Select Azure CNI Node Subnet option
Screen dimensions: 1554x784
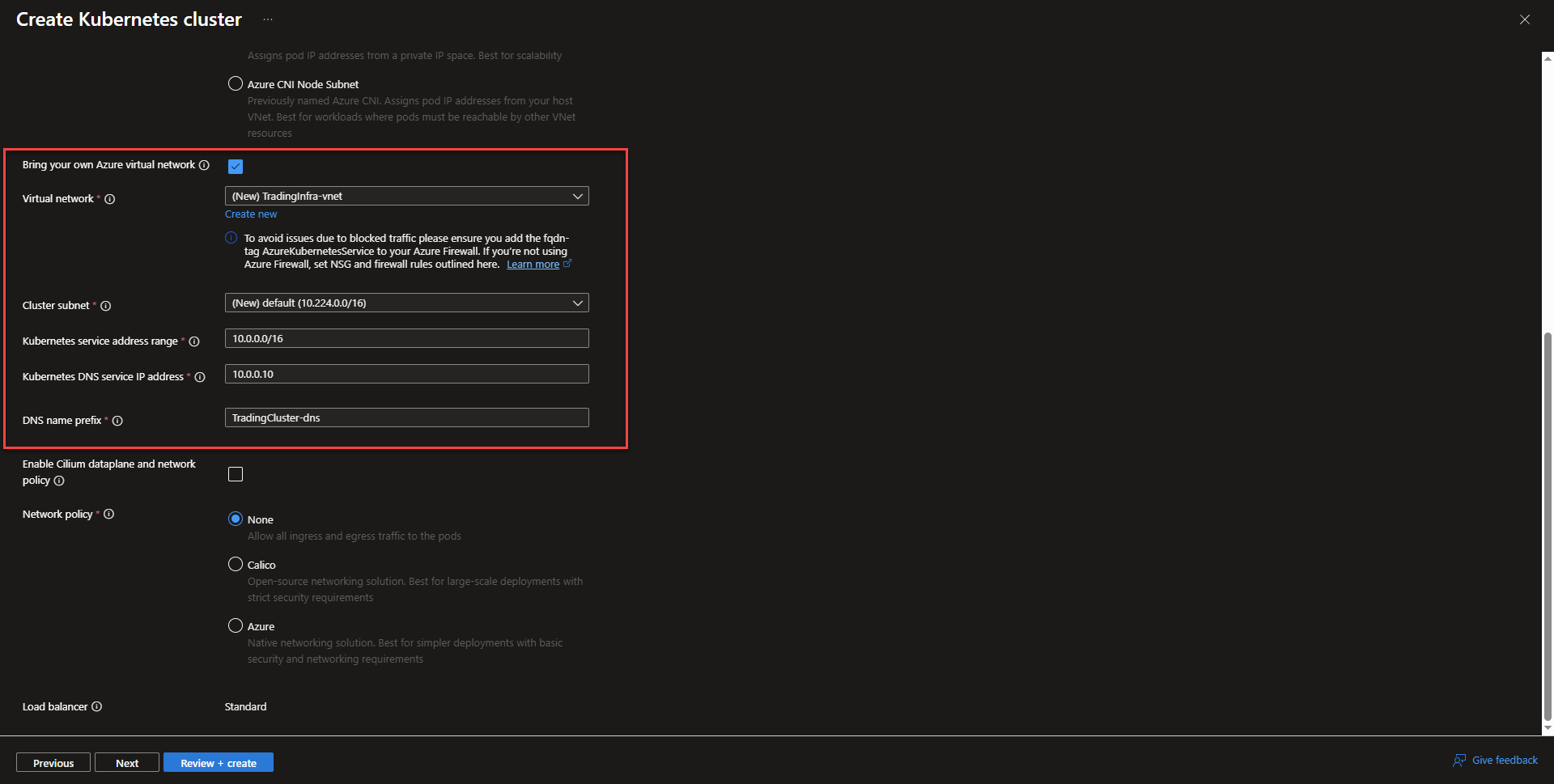click(236, 83)
